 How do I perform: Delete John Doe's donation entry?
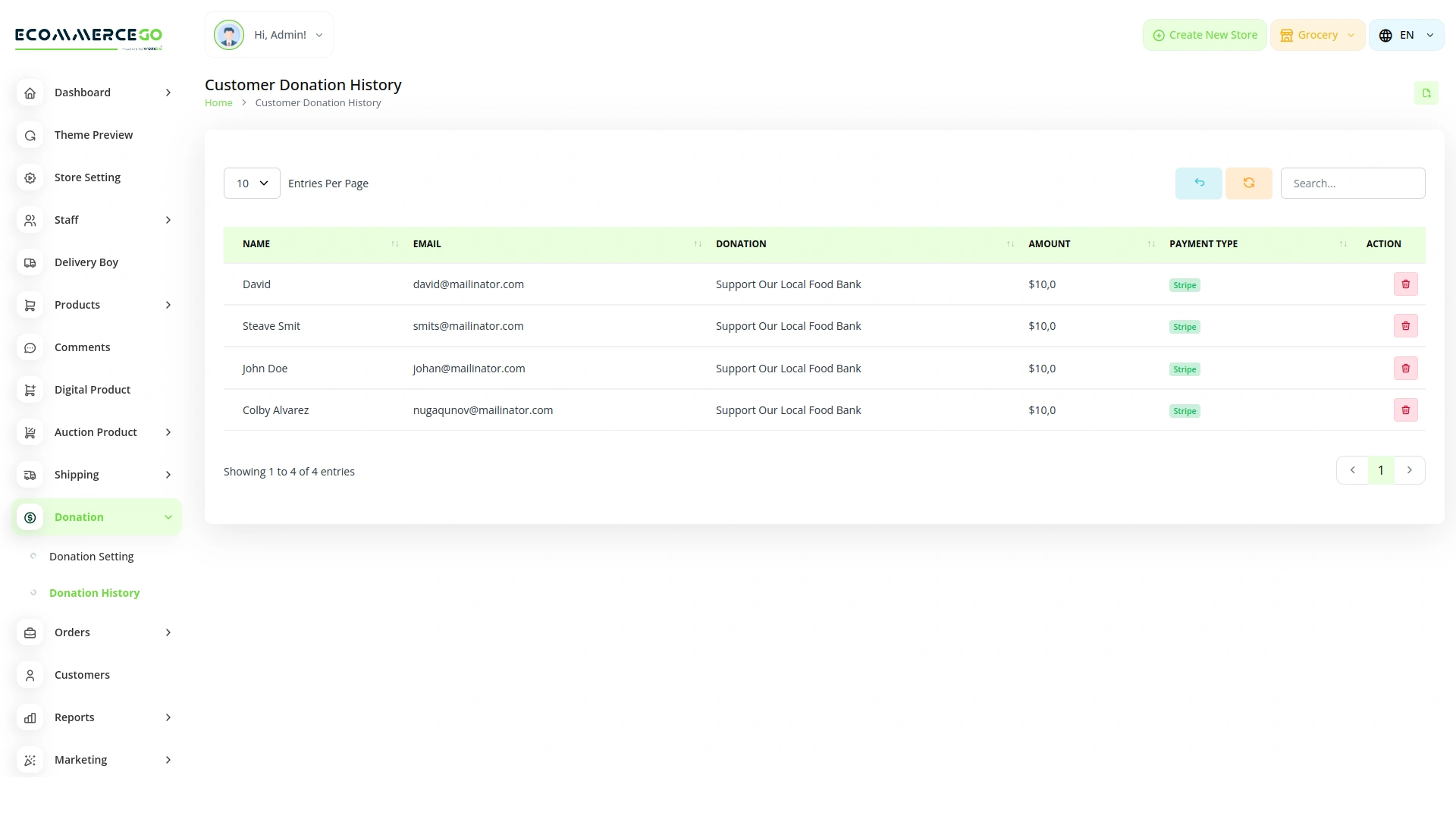[x=1405, y=369]
